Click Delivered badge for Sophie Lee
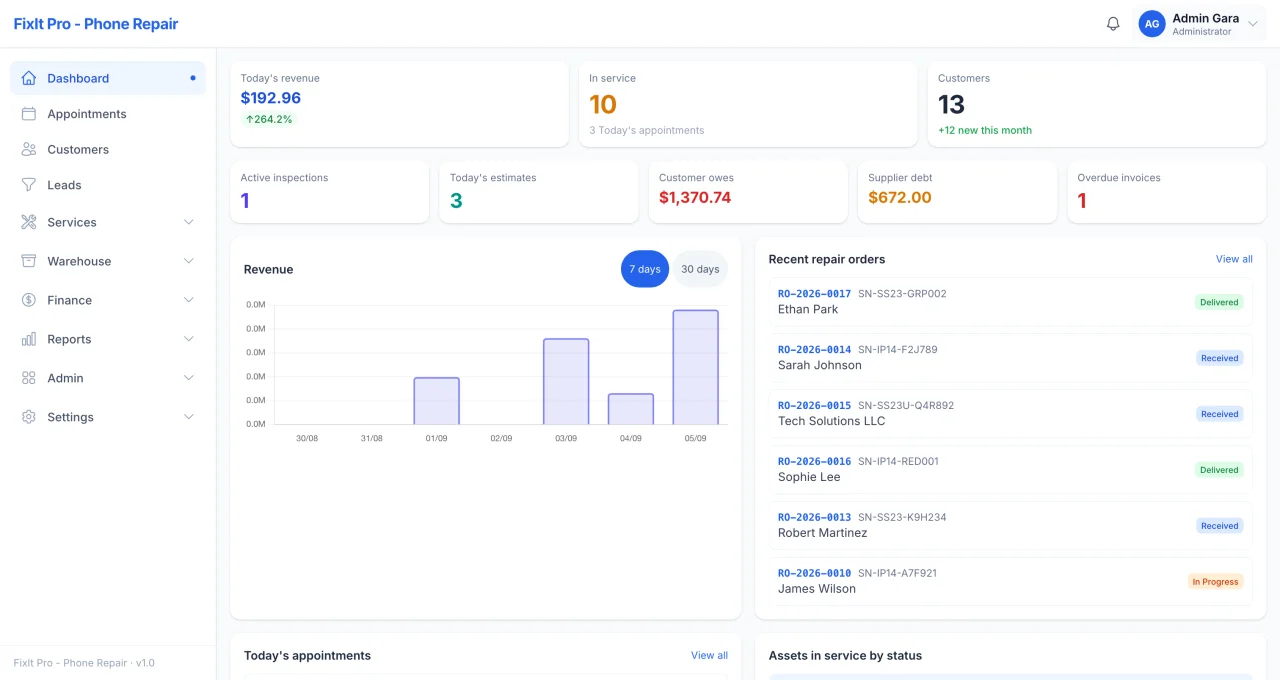1280x680 pixels. [1219, 470]
